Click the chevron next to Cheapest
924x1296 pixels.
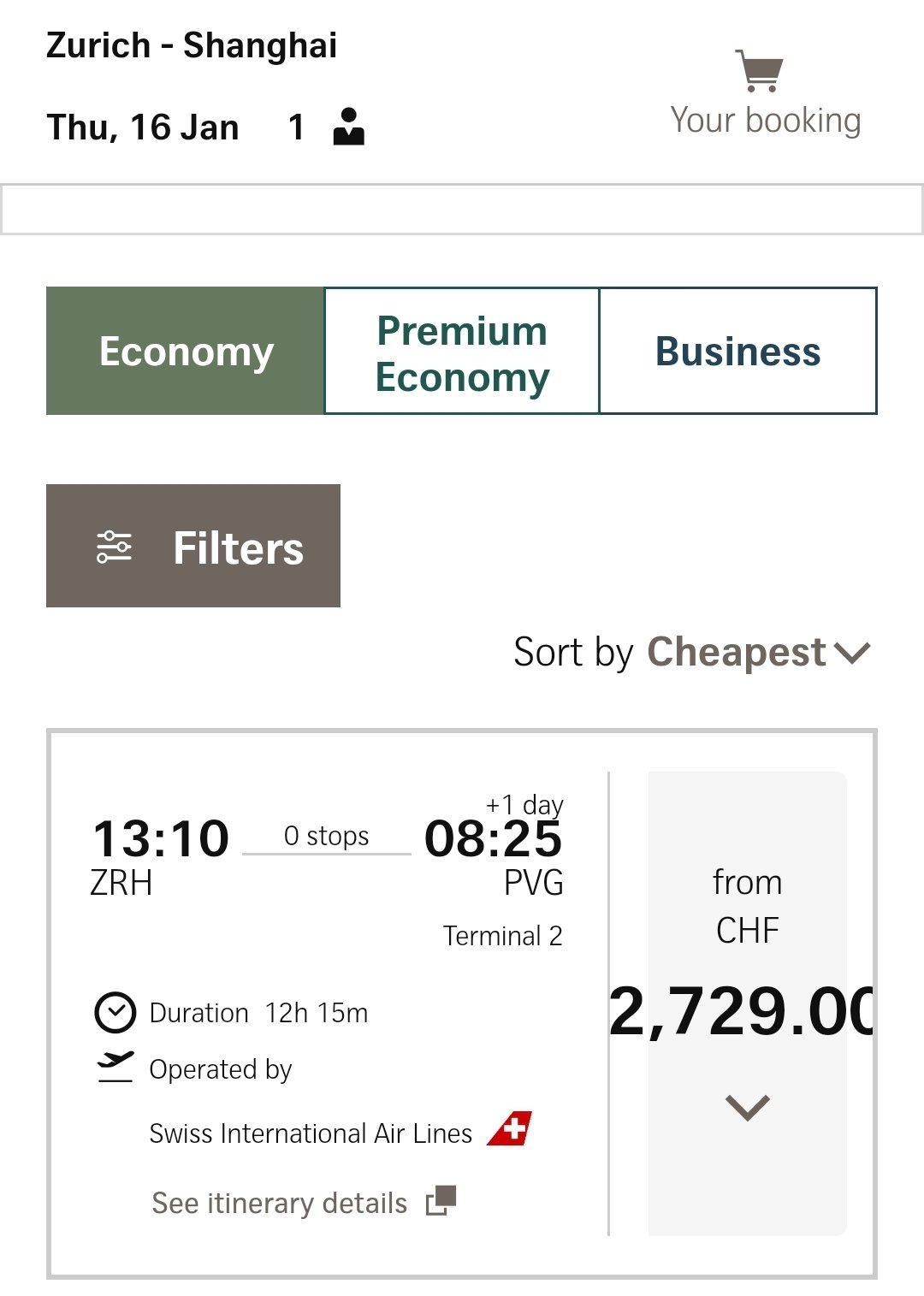852,653
